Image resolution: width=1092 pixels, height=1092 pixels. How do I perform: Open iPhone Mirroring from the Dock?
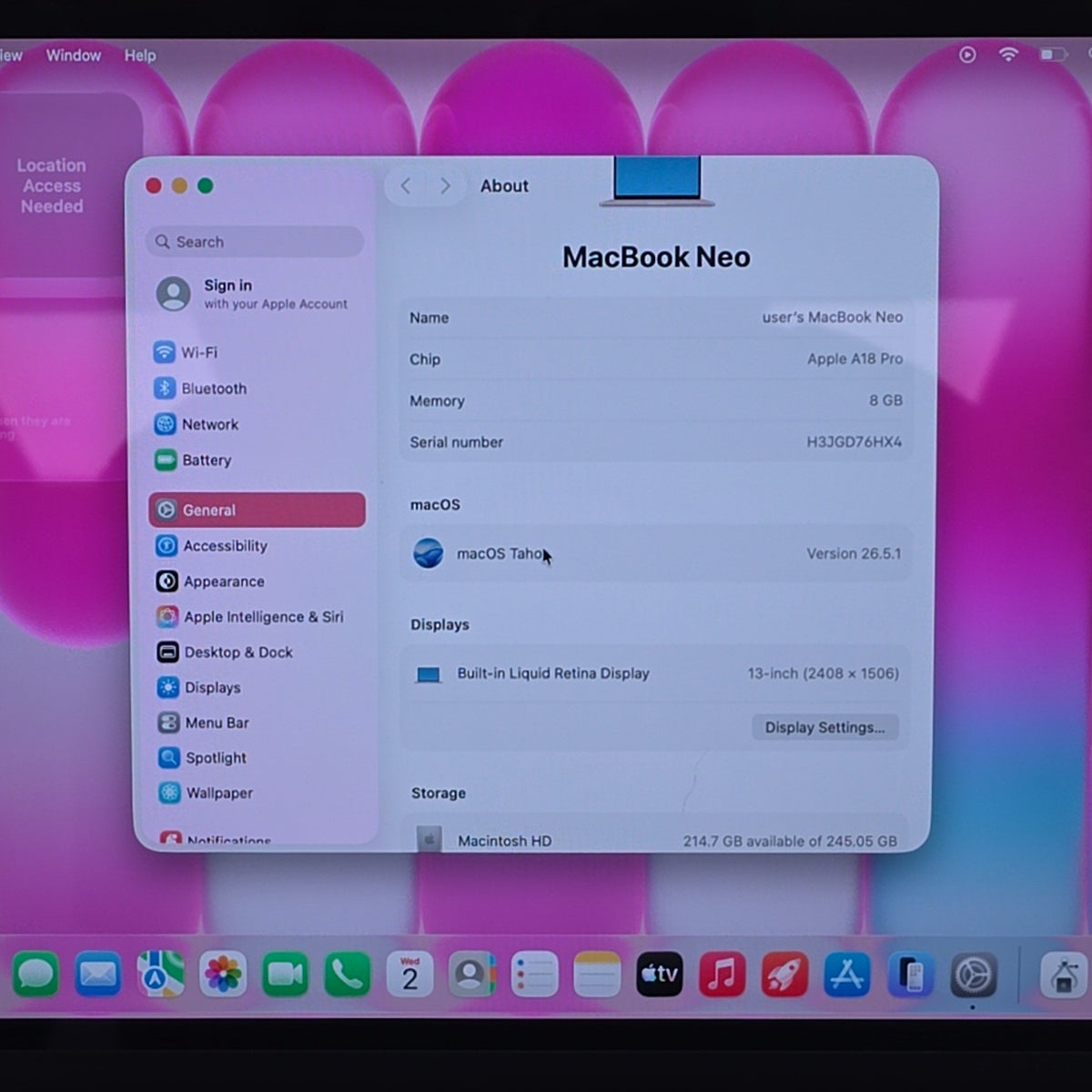(x=910, y=976)
